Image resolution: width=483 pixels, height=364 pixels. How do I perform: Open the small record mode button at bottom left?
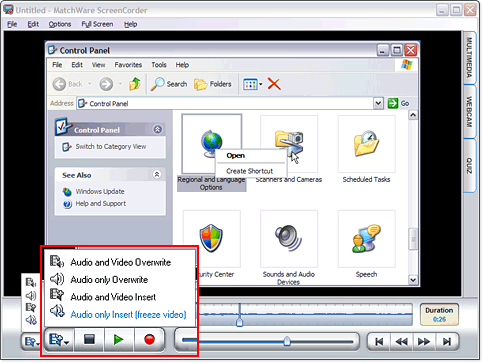click(x=31, y=342)
